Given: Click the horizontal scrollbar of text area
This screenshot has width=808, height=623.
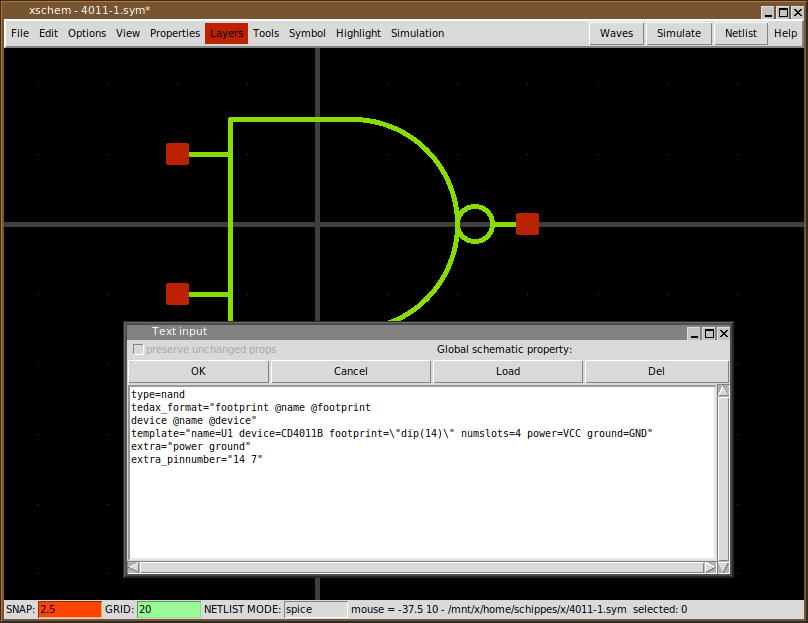Looking at the screenshot, I should pos(422,567).
